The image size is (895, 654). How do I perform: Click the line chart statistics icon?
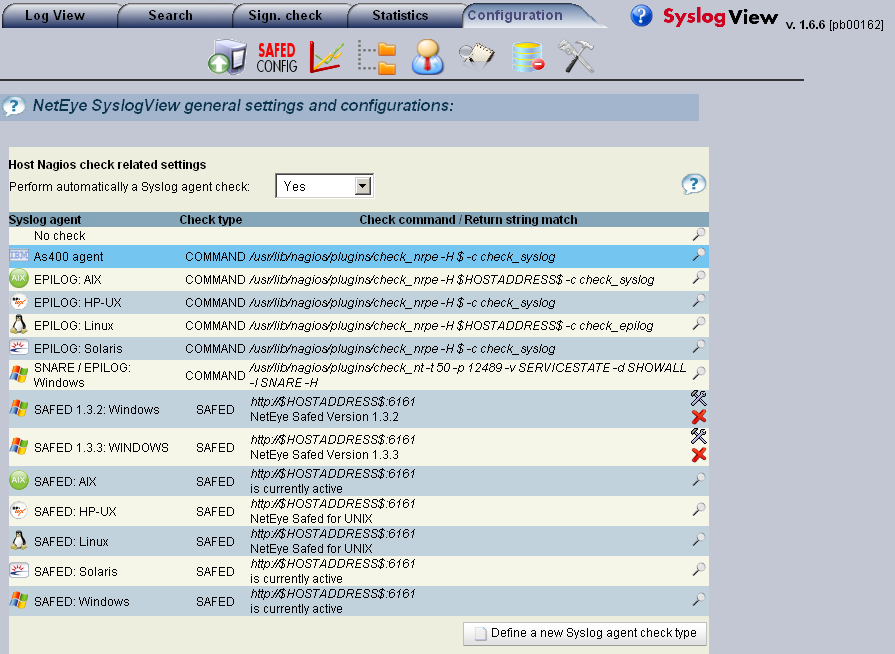click(326, 57)
